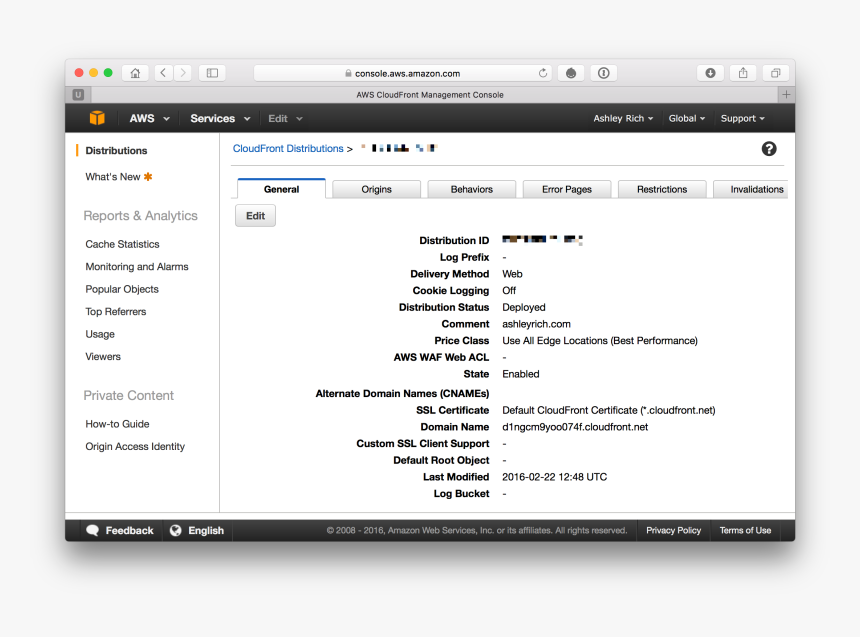
Task: Open the Terms of Use link
Action: tap(745, 531)
